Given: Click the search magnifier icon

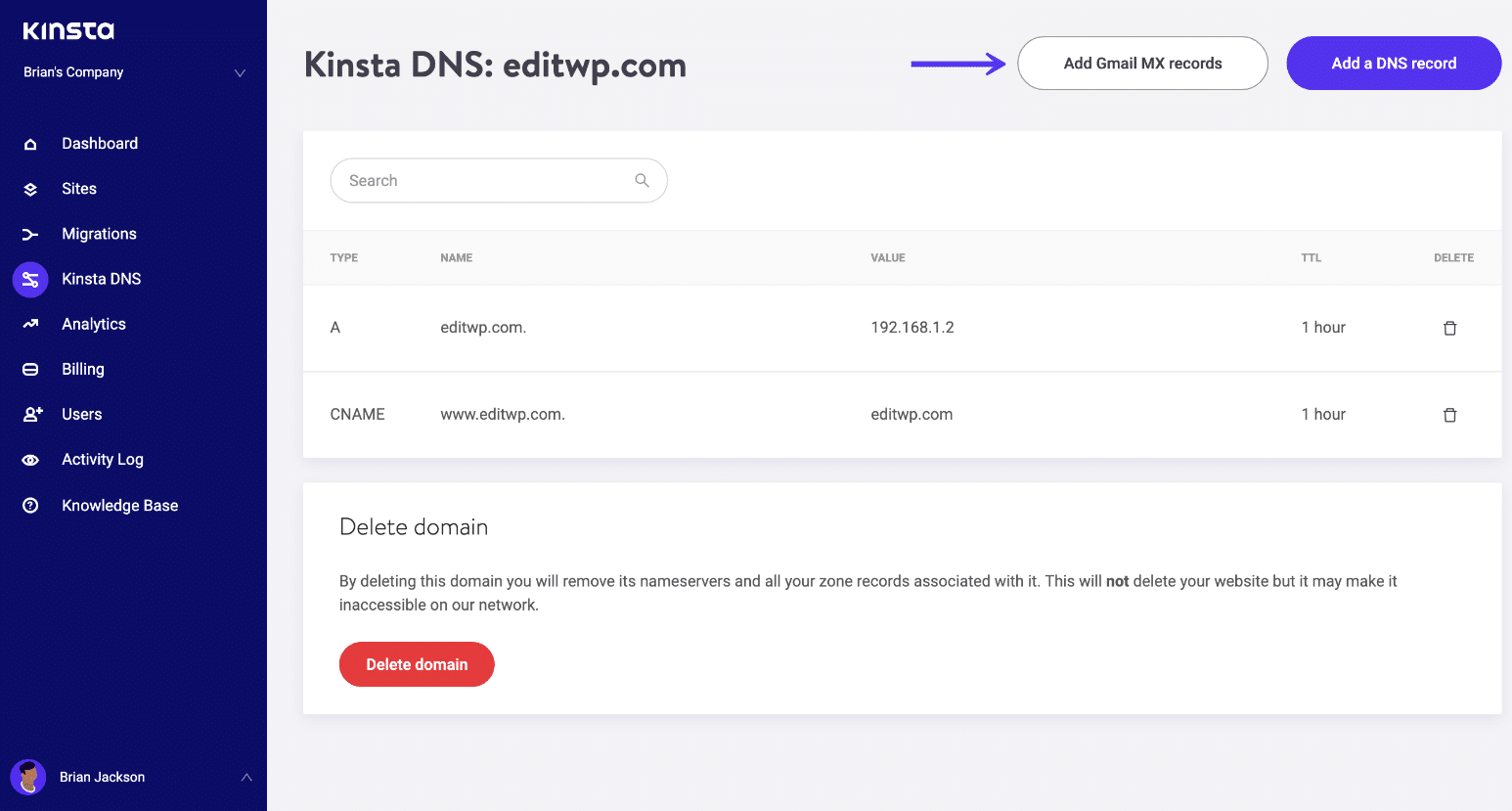Looking at the screenshot, I should coord(642,180).
